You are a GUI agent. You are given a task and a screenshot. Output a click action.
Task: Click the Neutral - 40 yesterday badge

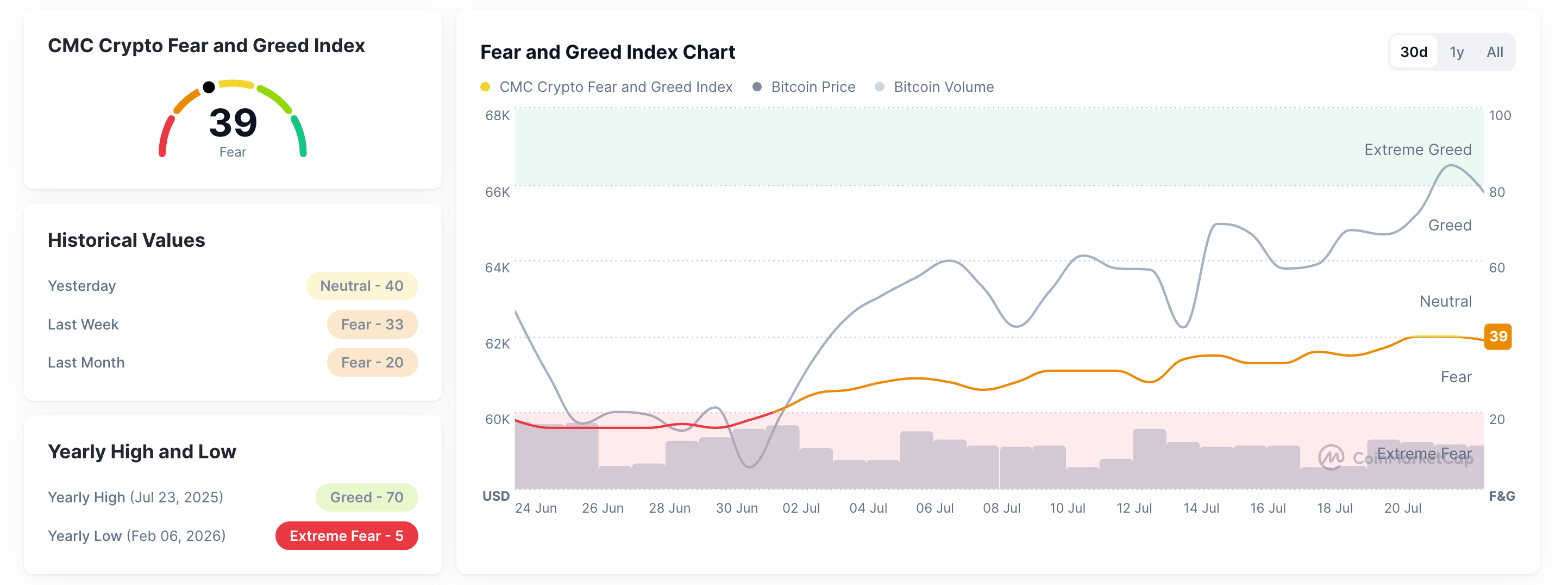click(x=361, y=286)
